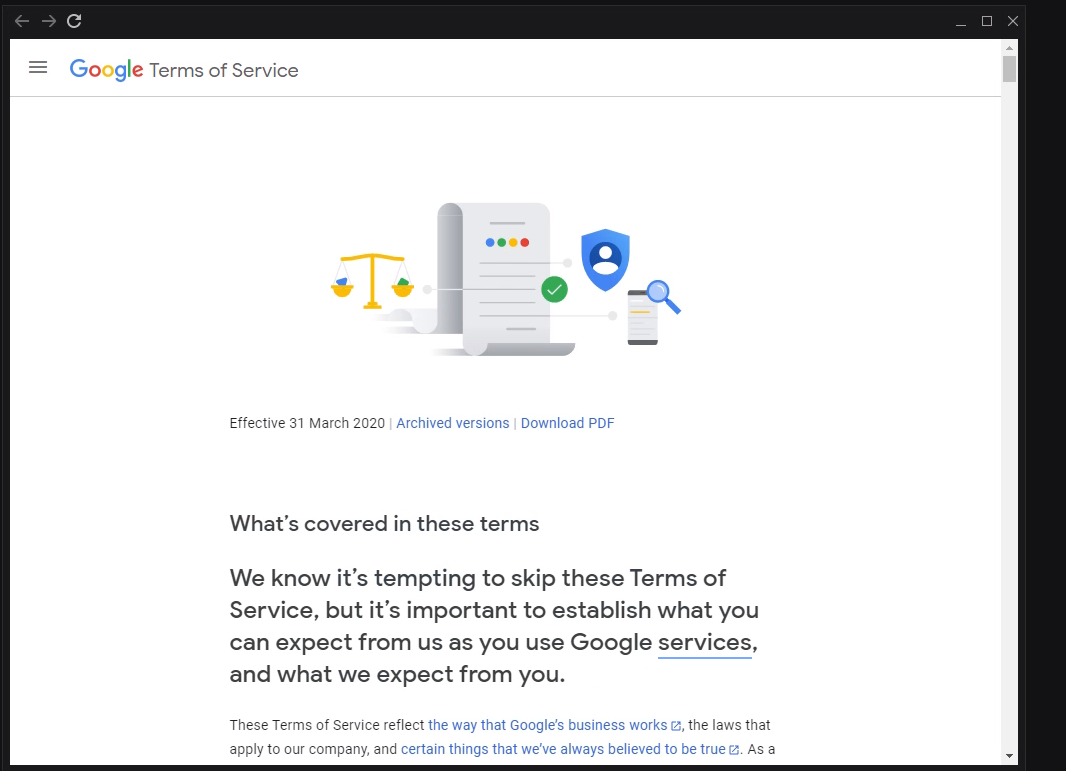
Task: Click the browser back arrow
Action: [x=22, y=21]
